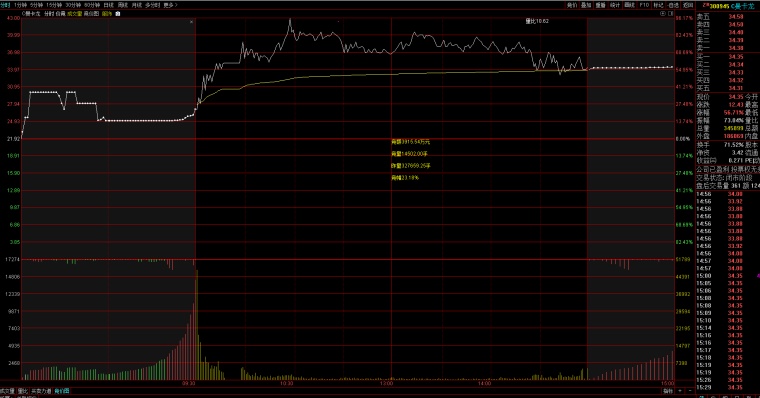Remove stock from watchlist via -自选
This screenshot has width=760, height=398.
tap(673, 5)
